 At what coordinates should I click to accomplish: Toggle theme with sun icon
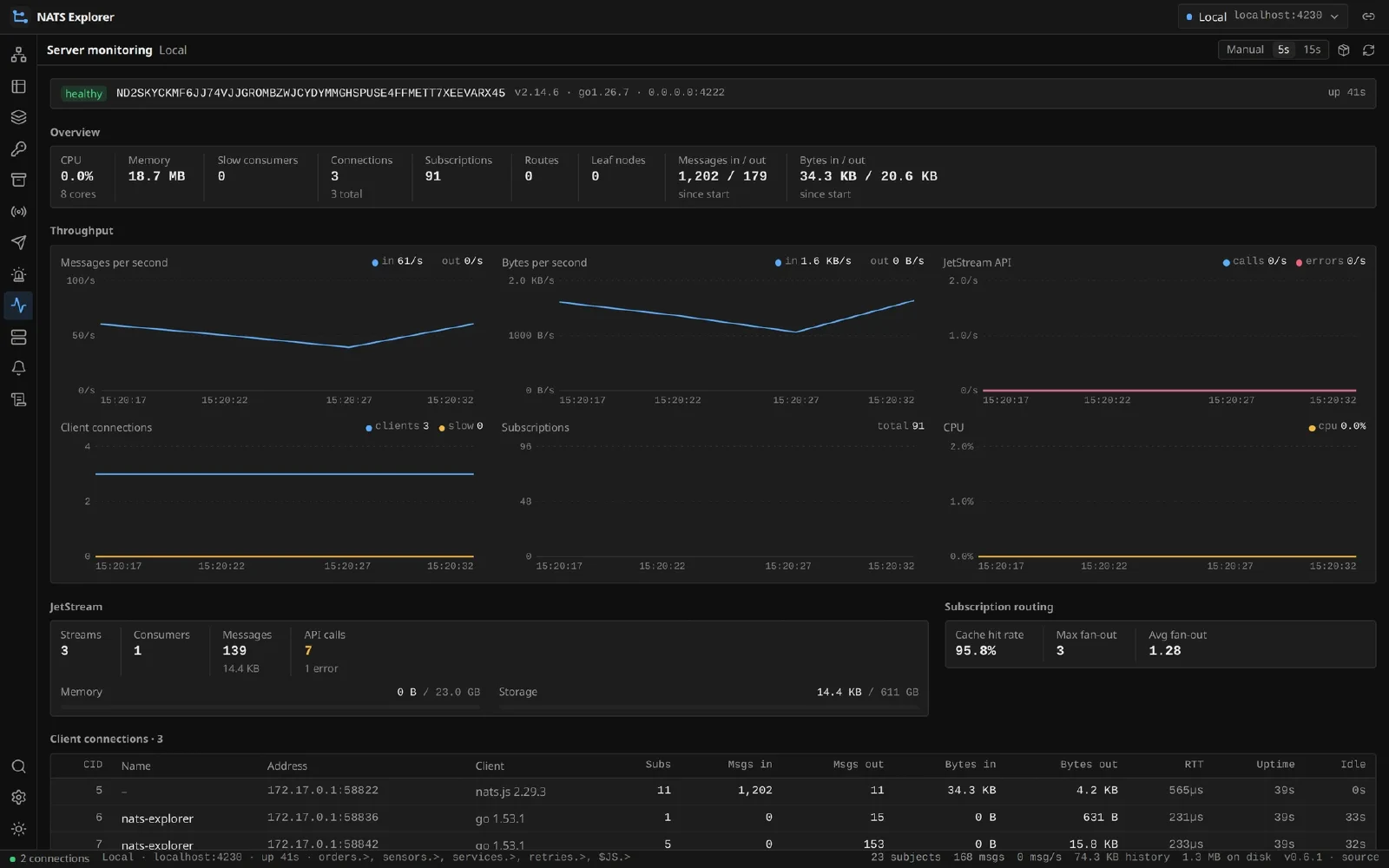point(18,829)
